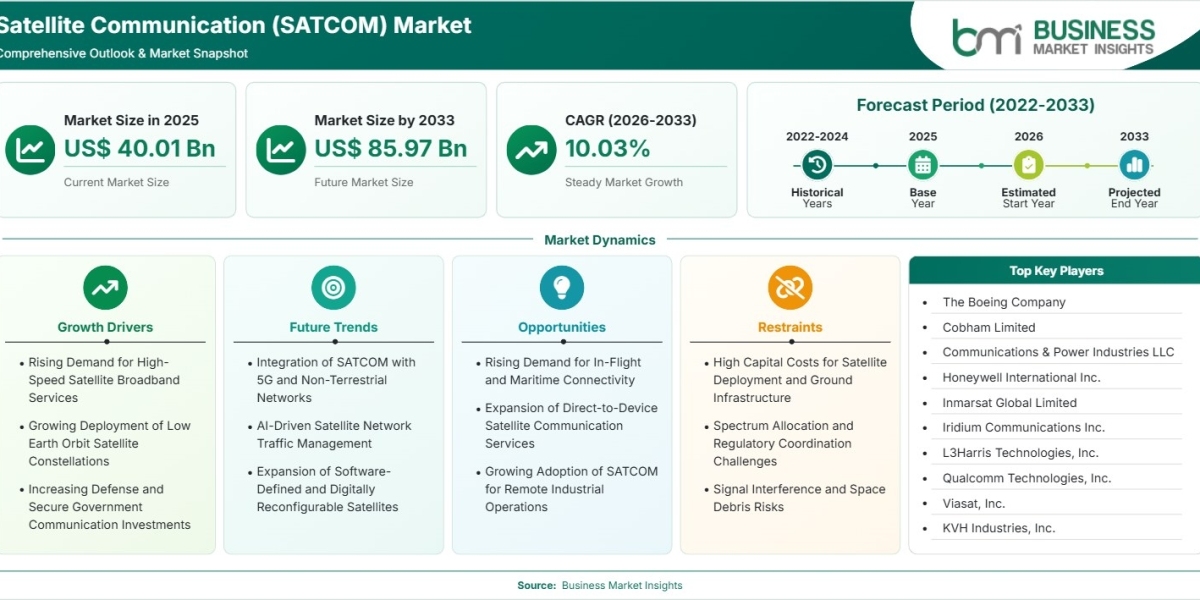Image resolution: width=1200 pixels, height=600 pixels.
Task: Select Qualcomm Technologies, Inc. in the list
Action: point(1026,478)
